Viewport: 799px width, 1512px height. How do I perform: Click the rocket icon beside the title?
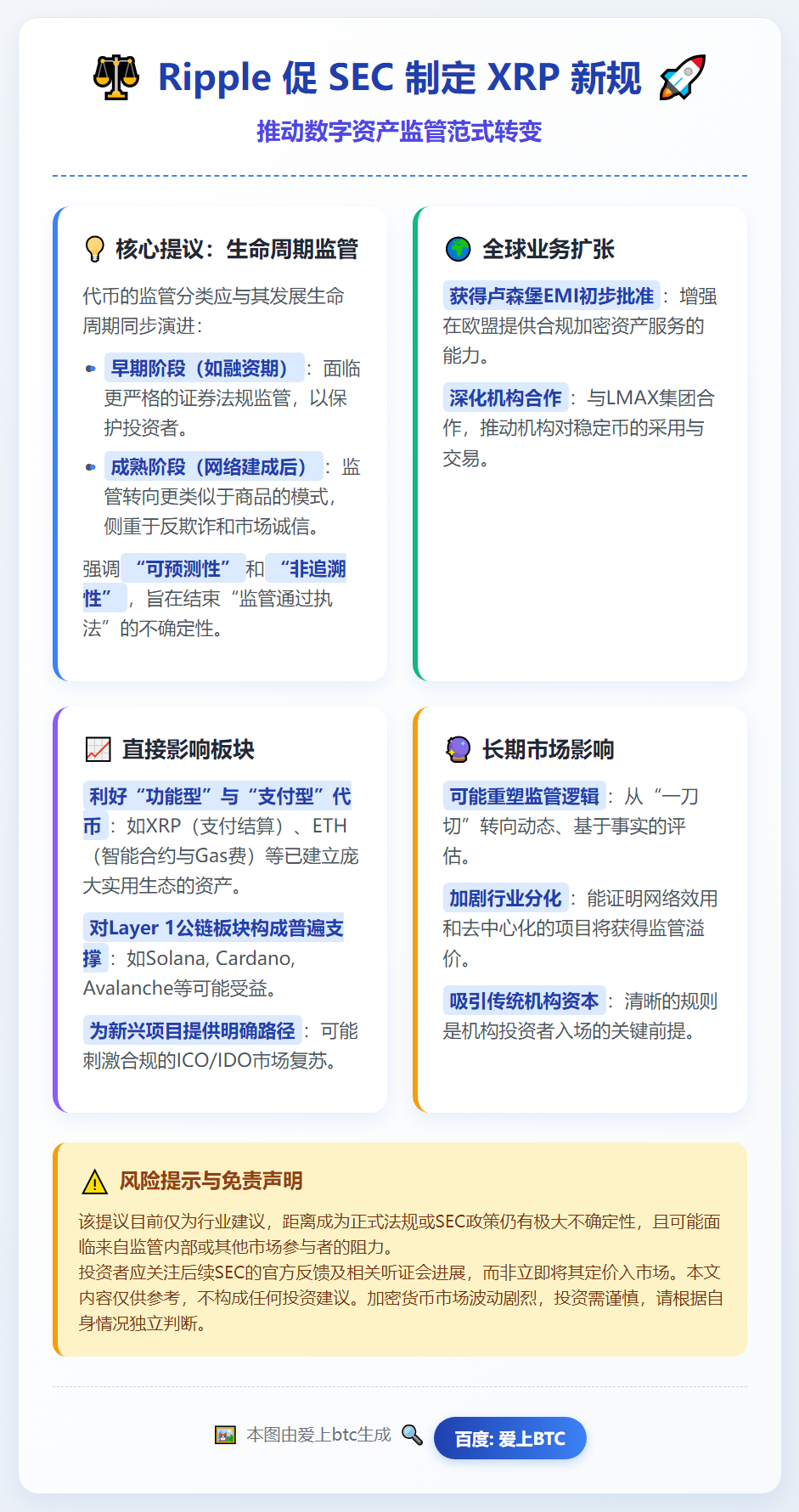(x=683, y=77)
